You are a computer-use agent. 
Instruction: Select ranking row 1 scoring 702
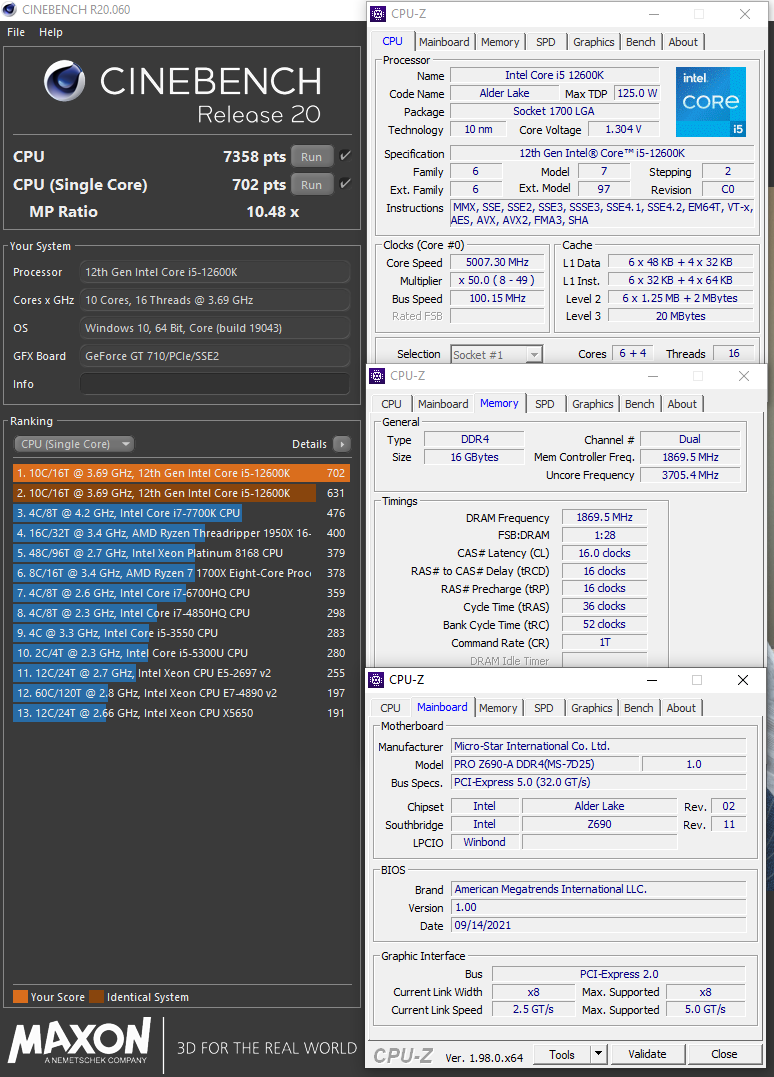tap(181, 473)
